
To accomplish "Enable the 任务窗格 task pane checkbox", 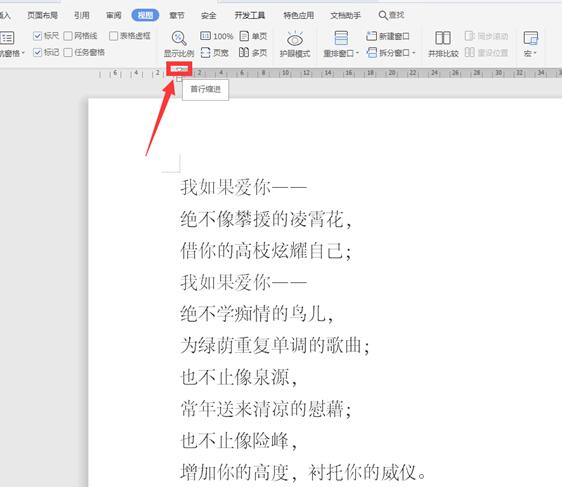I will coord(68,52).
